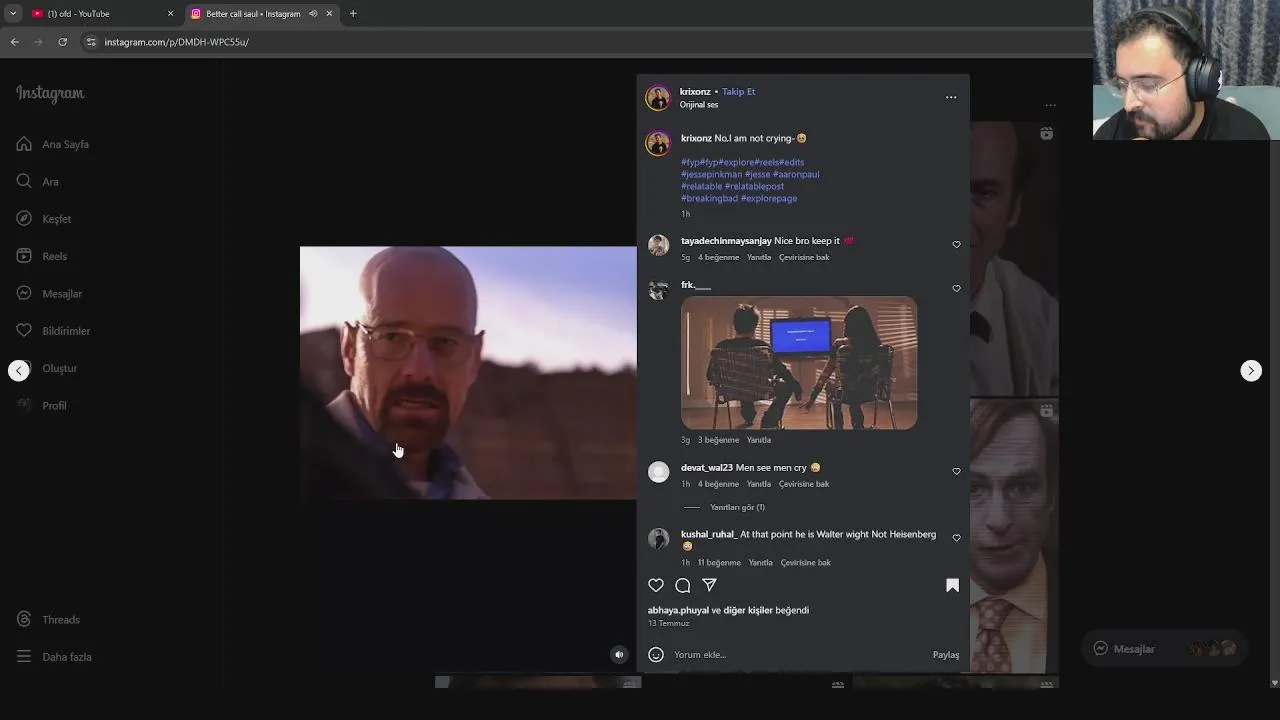Follow krixonz with Takip Et
The height and width of the screenshot is (720, 1280).
click(x=738, y=92)
